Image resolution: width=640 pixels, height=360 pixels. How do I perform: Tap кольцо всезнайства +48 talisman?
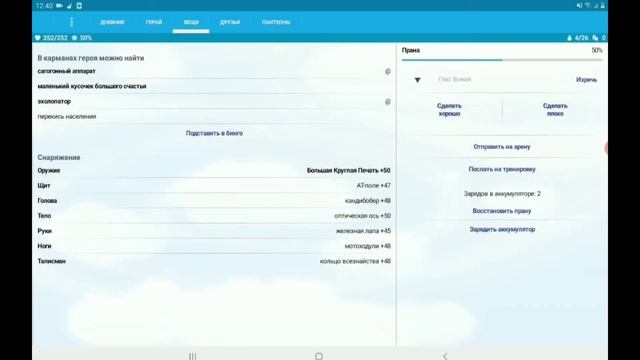355,261
